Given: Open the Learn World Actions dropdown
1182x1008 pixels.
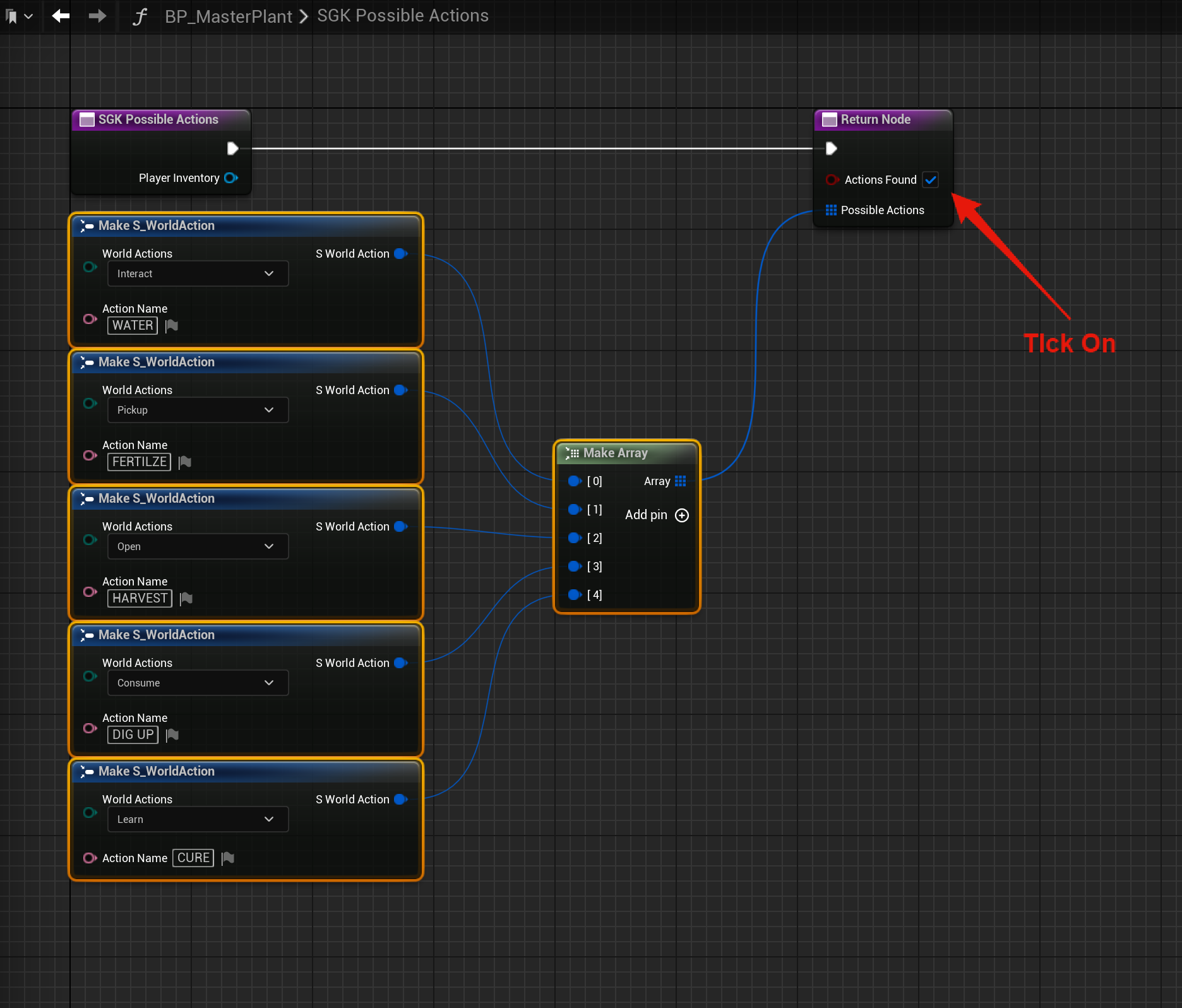Looking at the screenshot, I should point(198,820).
